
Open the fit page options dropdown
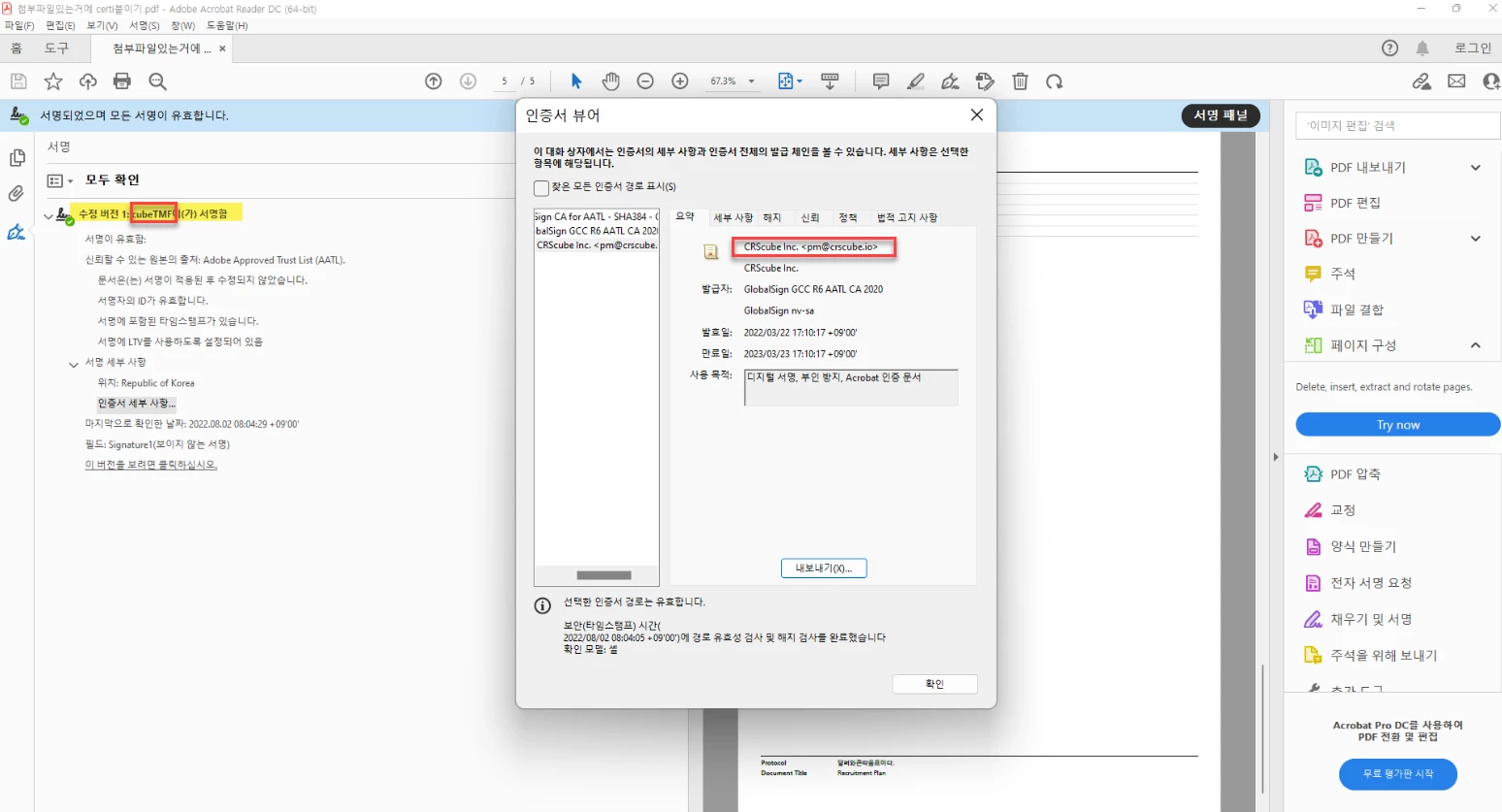tap(800, 81)
